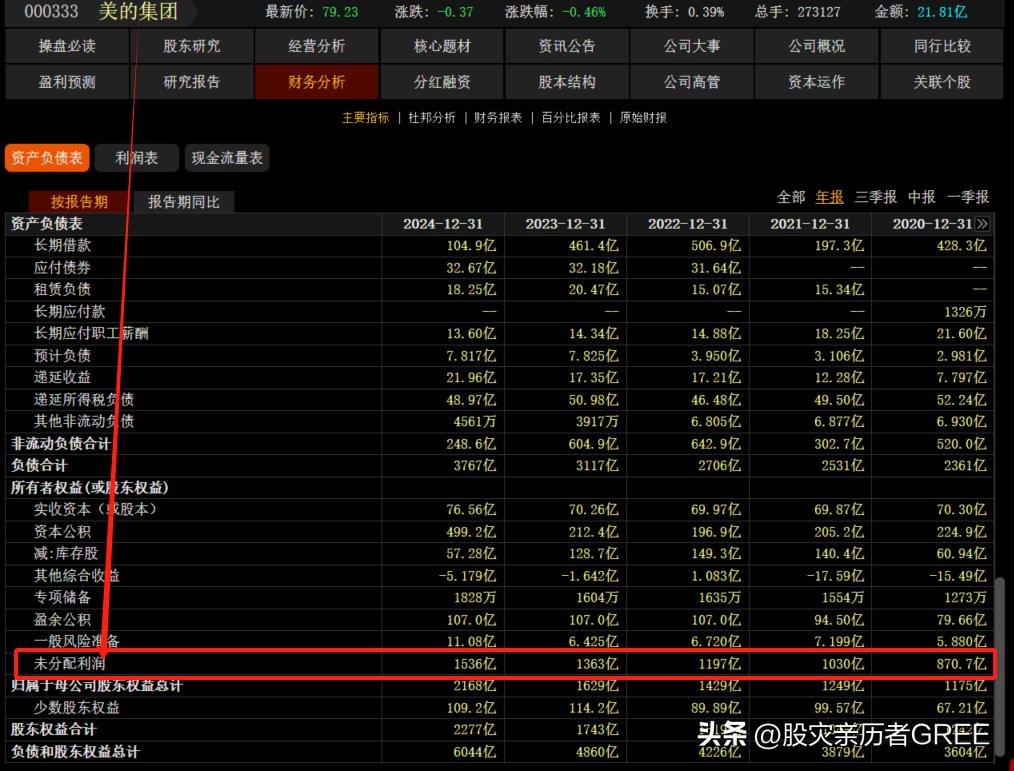Select the 股东权益合计 row label
This screenshot has width=1014, height=771.
tap(54, 730)
